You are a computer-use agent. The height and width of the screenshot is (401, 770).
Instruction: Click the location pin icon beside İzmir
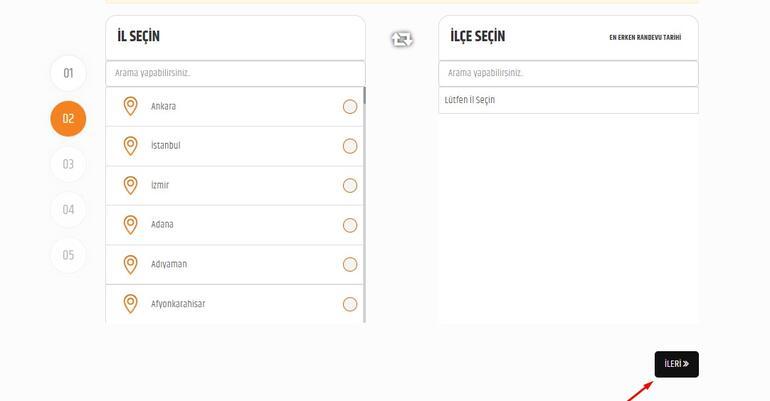click(130, 185)
